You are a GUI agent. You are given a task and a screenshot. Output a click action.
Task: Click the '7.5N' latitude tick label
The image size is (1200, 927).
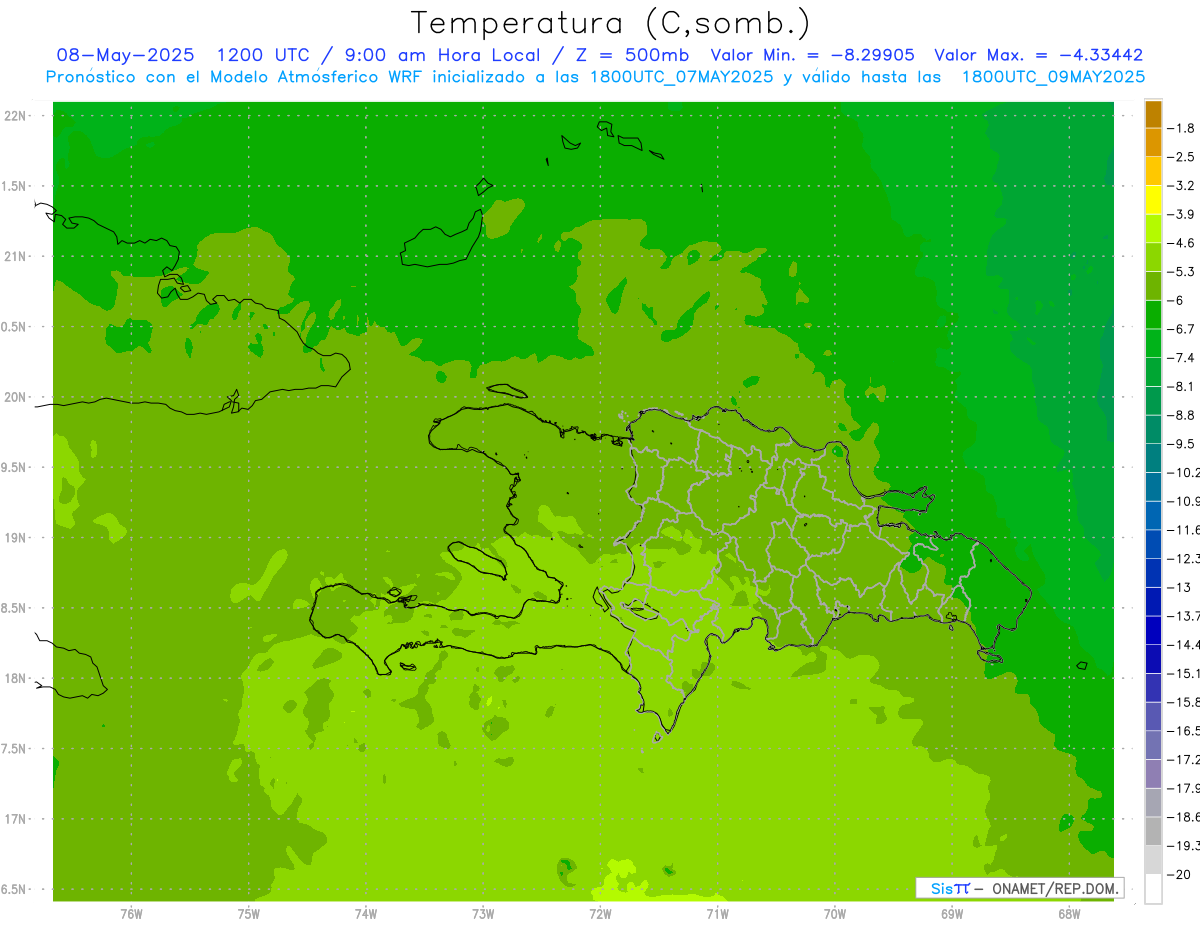click(13, 749)
